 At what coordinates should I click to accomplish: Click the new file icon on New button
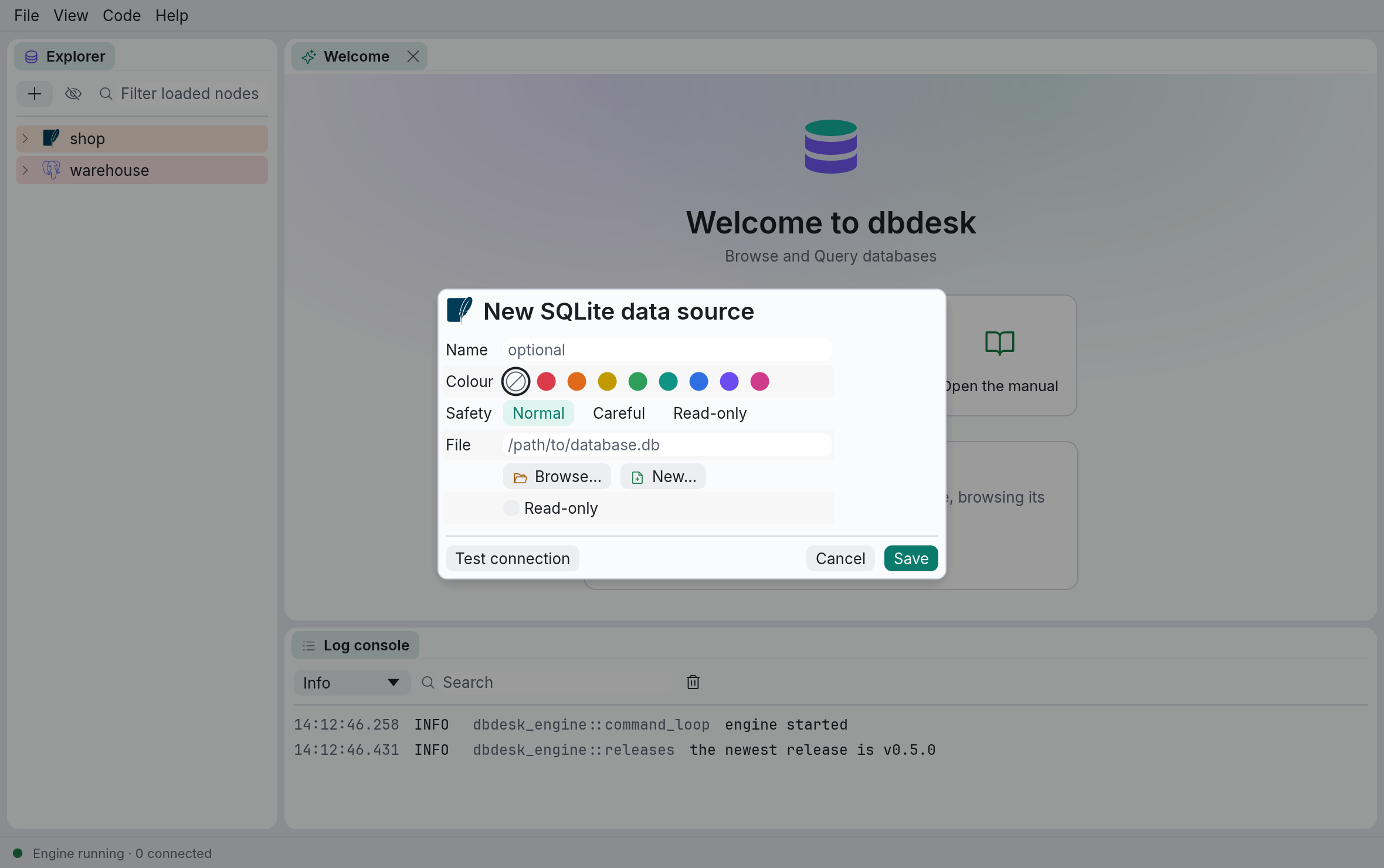tap(637, 477)
